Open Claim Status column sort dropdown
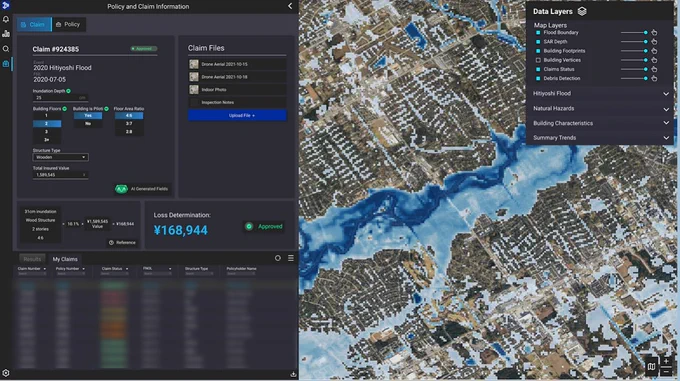Screen dimensions: 680x381 point(127,269)
